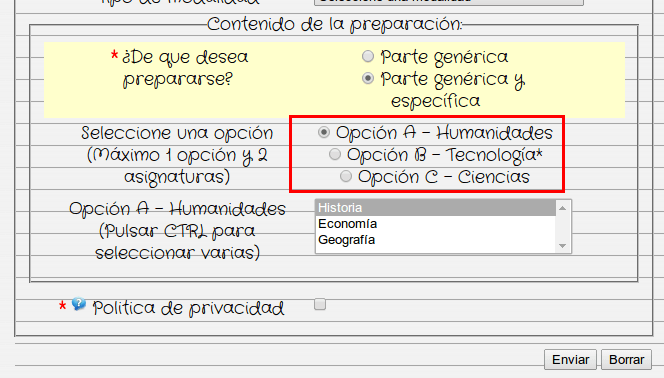
Task: Click the 'Política de privacidad' label text
Action: point(188,308)
